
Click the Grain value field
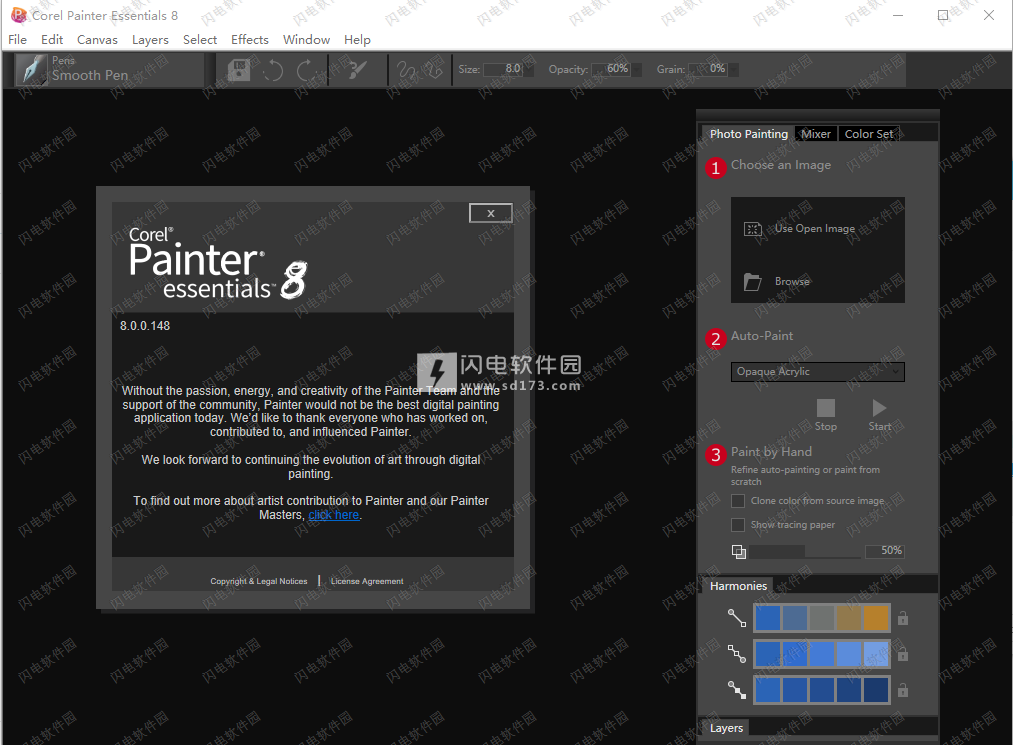coord(708,69)
